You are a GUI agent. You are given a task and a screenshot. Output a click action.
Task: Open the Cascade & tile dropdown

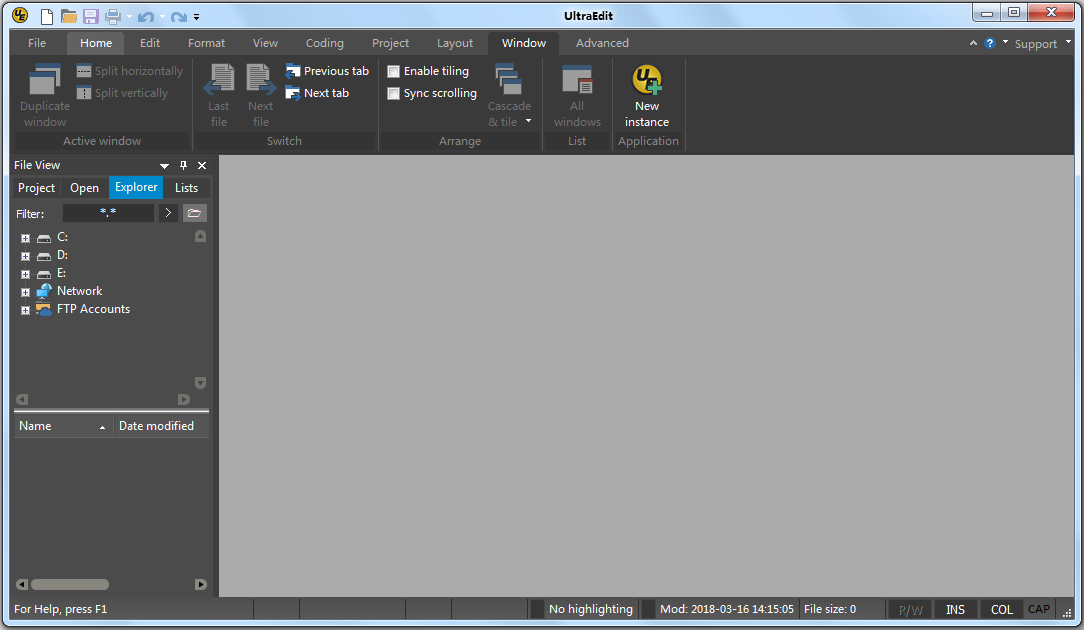point(527,121)
